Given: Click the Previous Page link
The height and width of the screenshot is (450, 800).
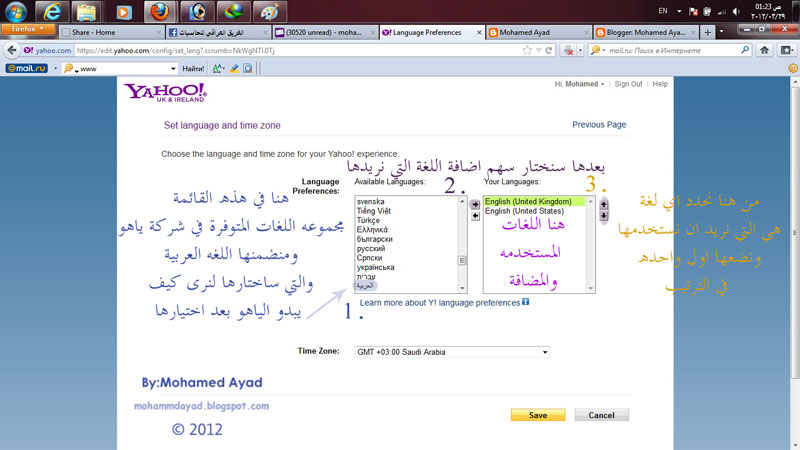Looking at the screenshot, I should click(599, 124).
